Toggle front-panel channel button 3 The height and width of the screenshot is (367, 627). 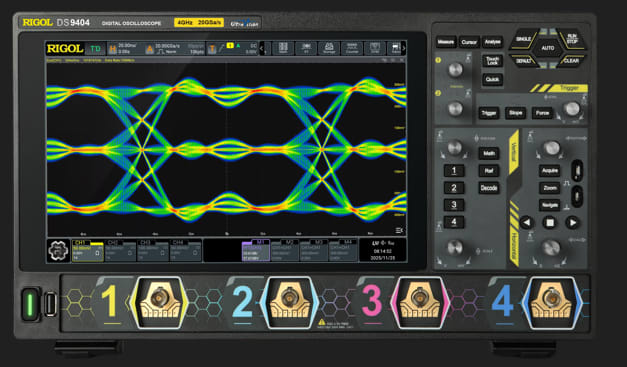(x=454, y=205)
